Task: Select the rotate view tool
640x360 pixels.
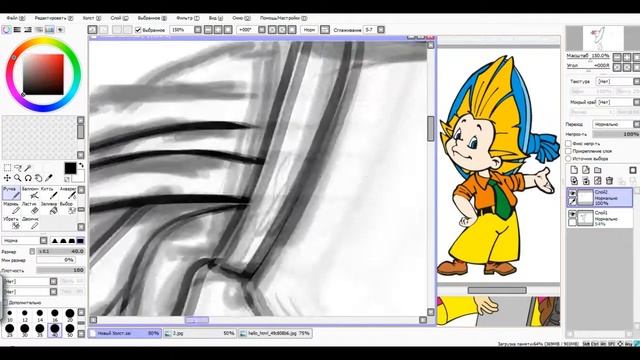Action: [x=28, y=178]
